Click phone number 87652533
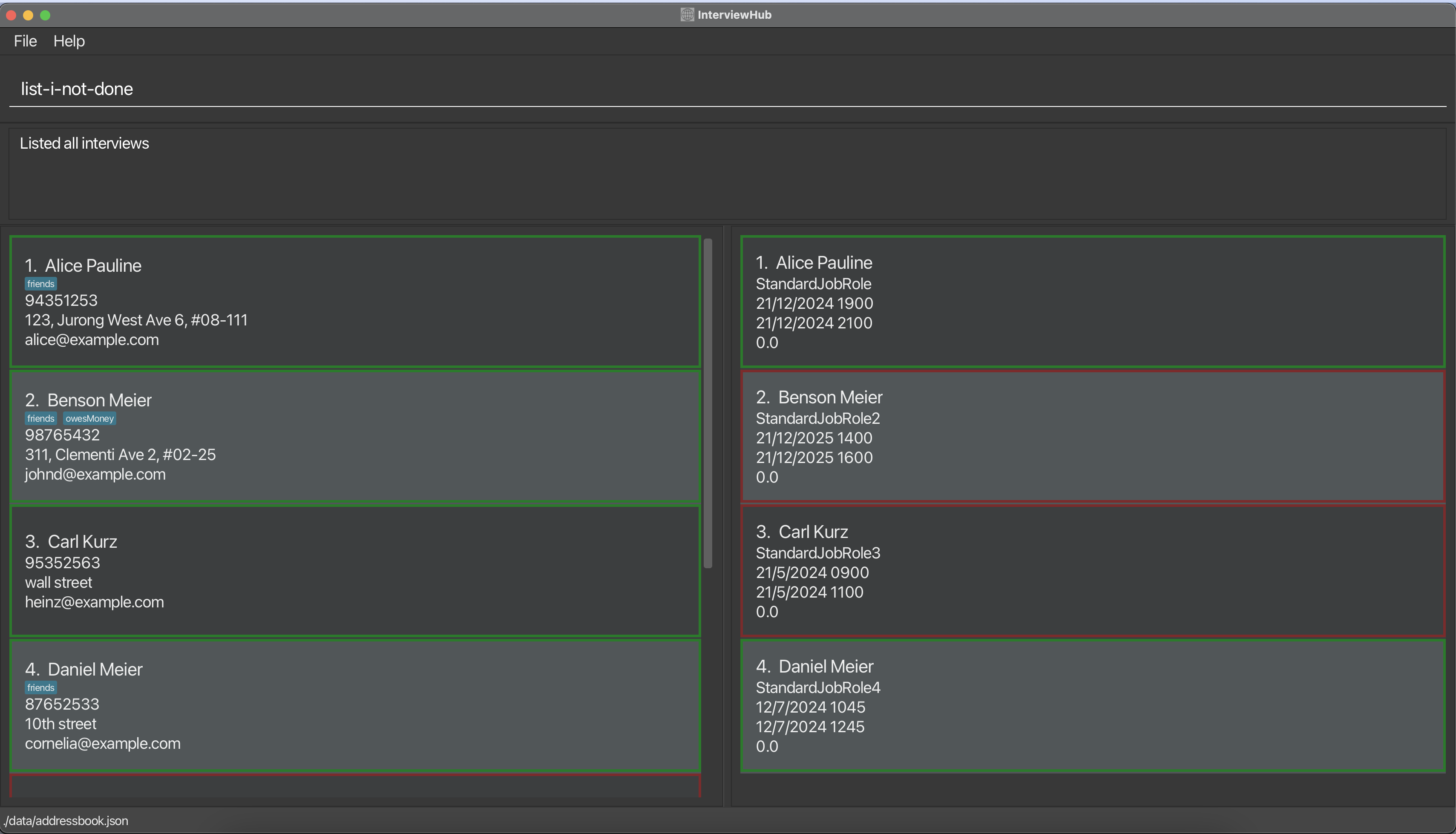Image resolution: width=1456 pixels, height=834 pixels. 62,704
